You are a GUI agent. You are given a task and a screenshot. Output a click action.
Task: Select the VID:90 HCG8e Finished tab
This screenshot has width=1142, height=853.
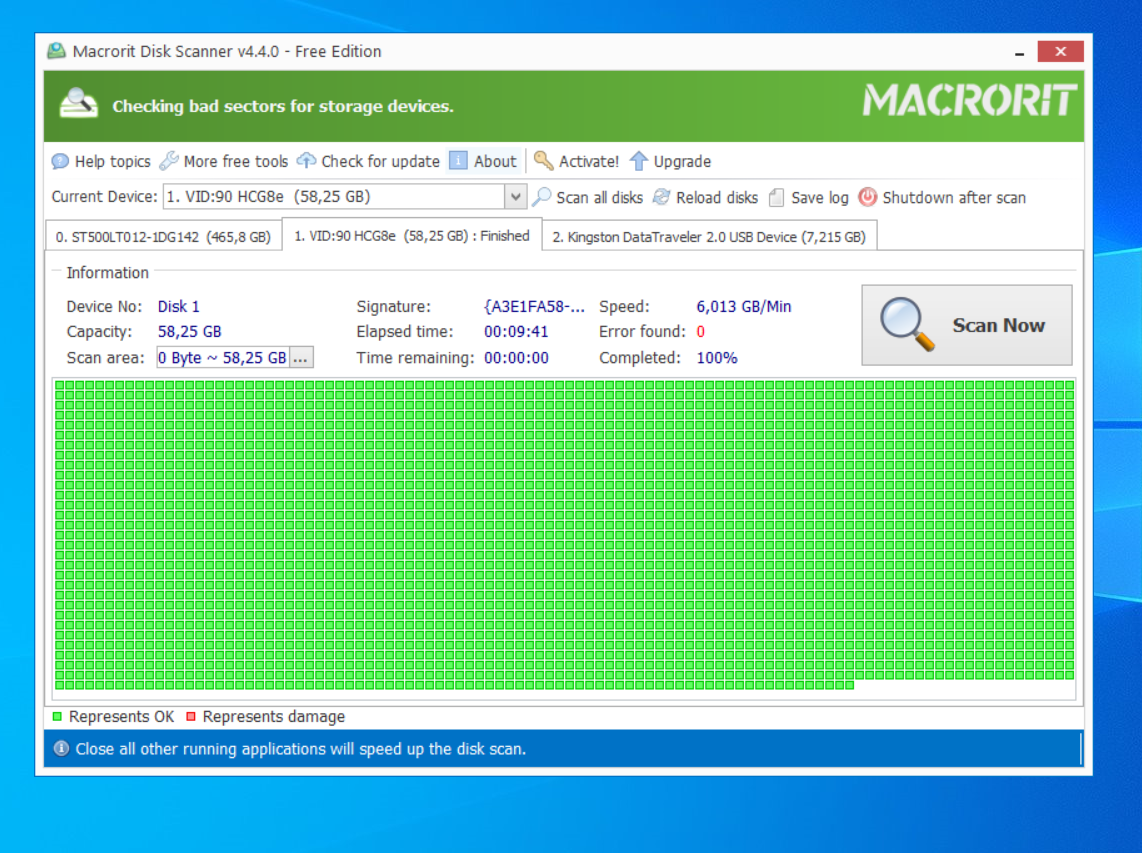[x=411, y=236]
